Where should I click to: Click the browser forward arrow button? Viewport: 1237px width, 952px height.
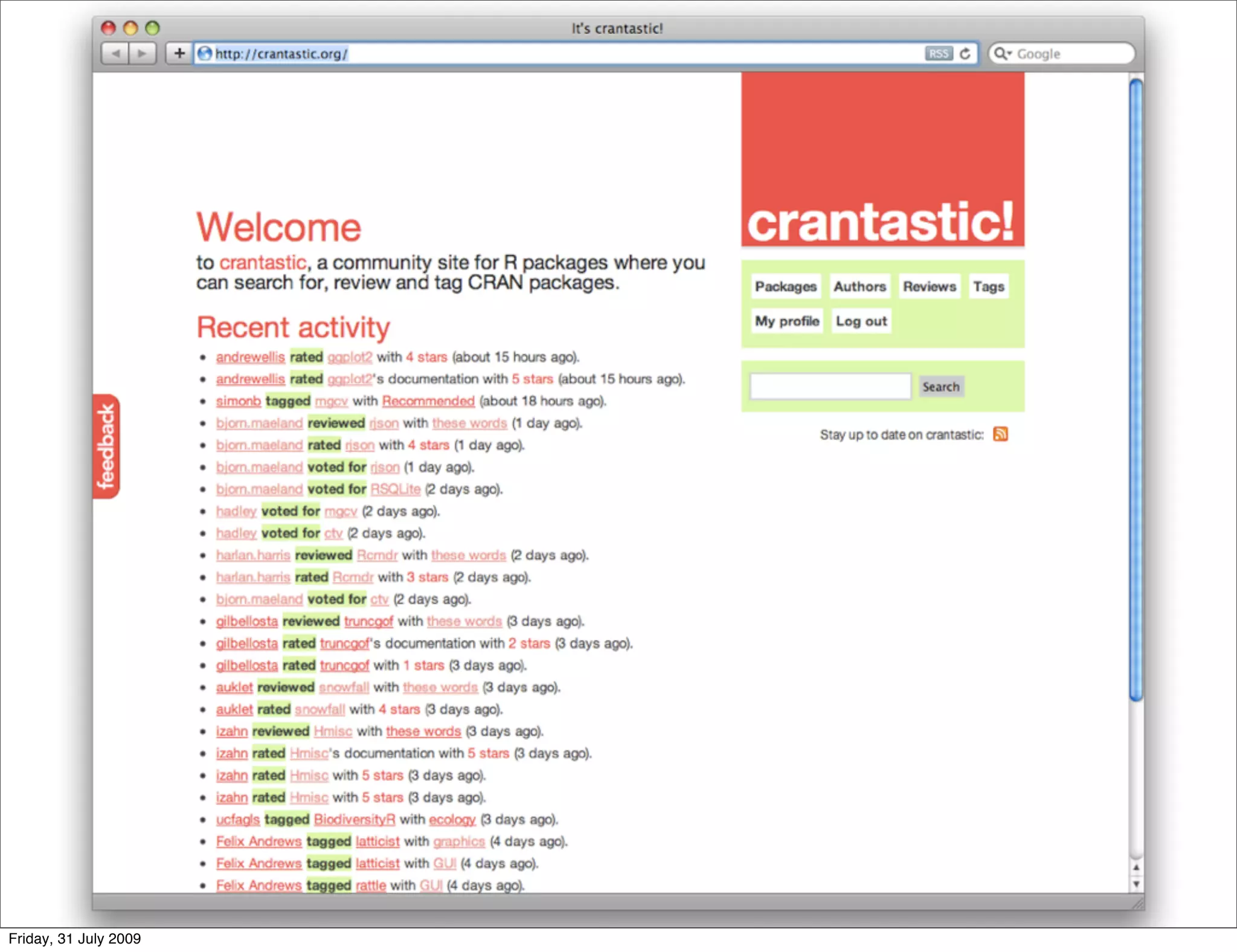click(x=143, y=54)
